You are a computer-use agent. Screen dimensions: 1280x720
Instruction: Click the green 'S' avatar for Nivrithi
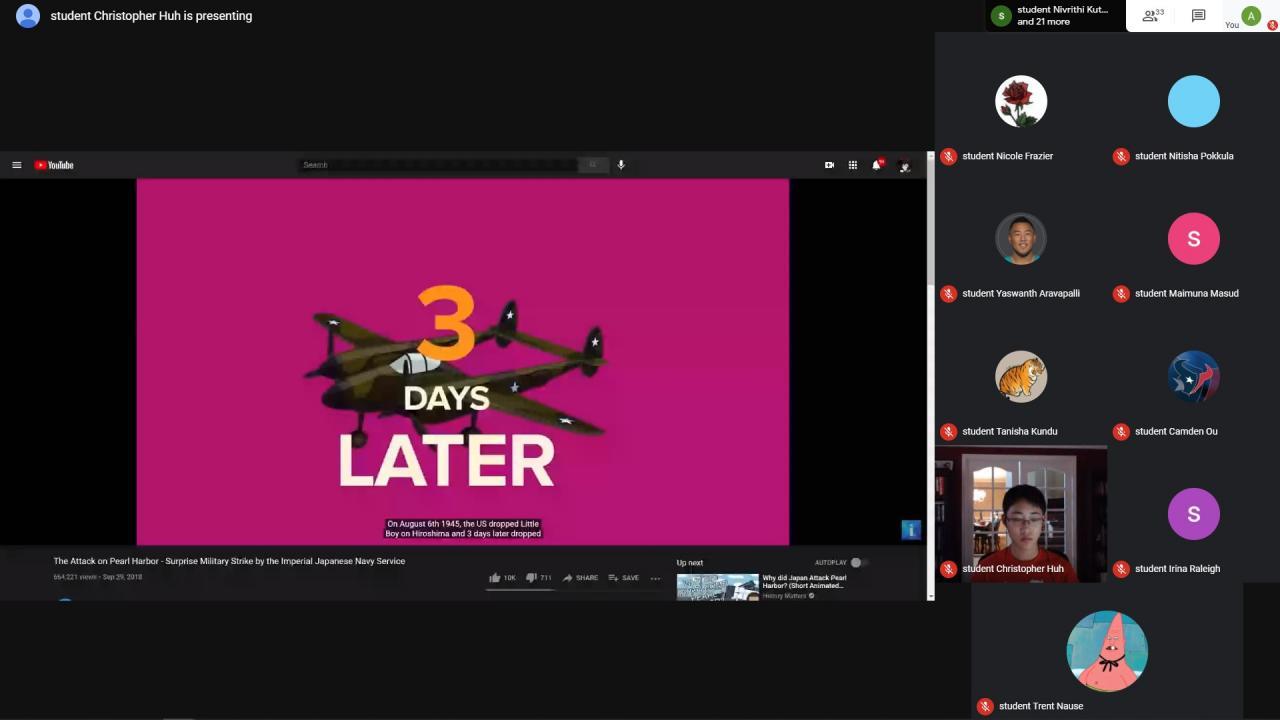point(1001,16)
